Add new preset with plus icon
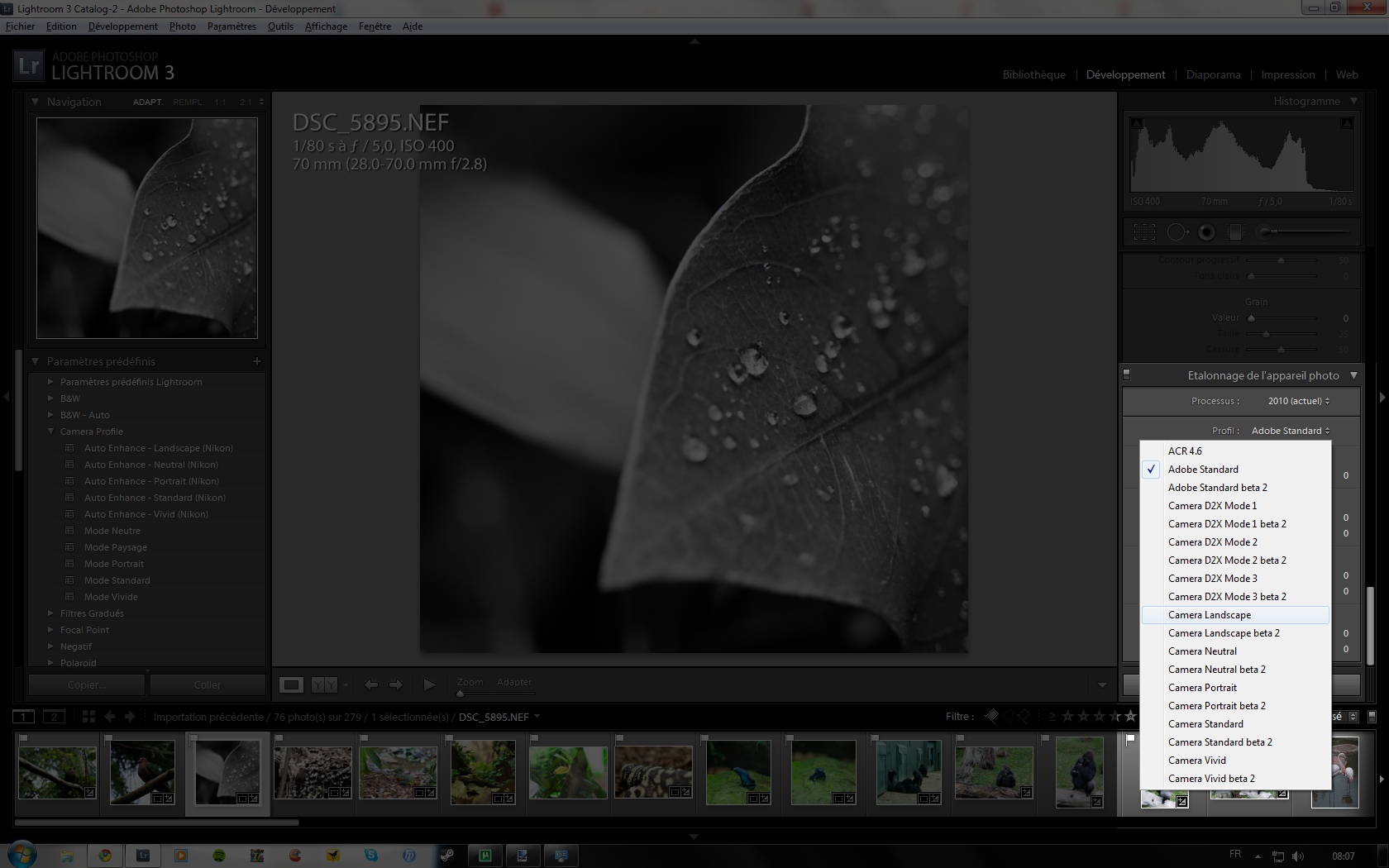This screenshot has width=1389, height=868. [256, 361]
